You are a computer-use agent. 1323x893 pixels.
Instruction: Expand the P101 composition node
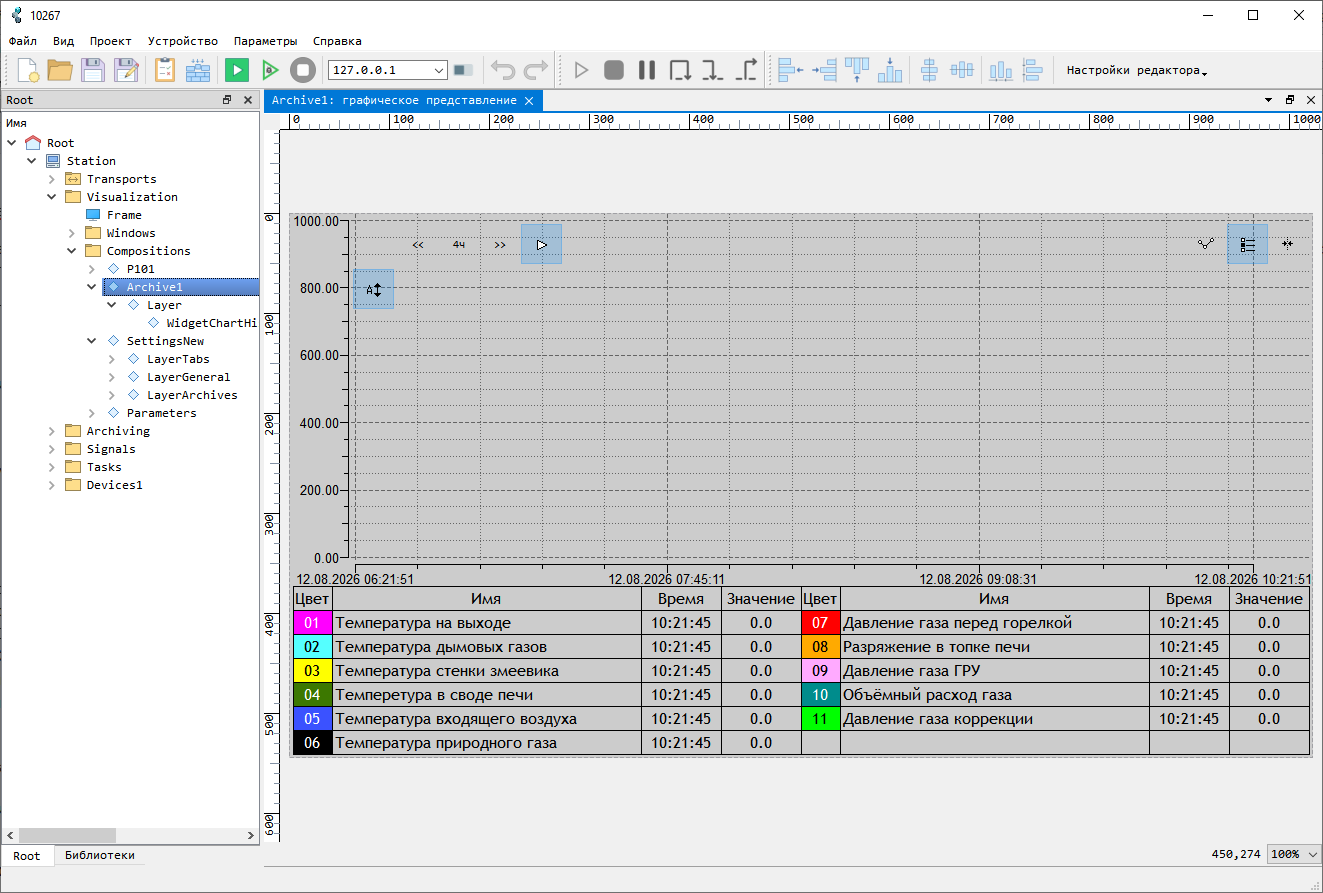(x=92, y=269)
